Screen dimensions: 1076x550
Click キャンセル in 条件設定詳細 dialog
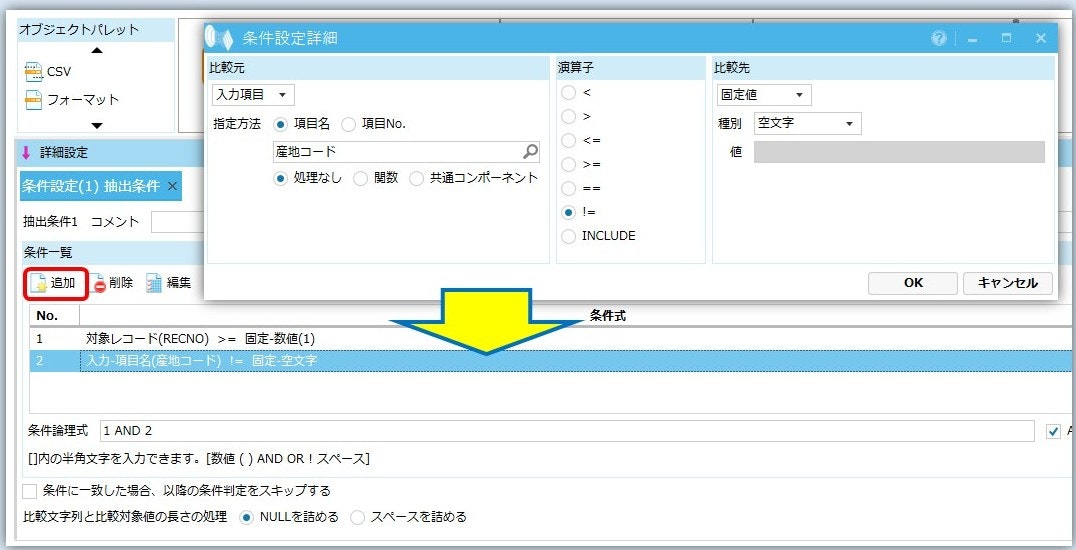point(1007,283)
